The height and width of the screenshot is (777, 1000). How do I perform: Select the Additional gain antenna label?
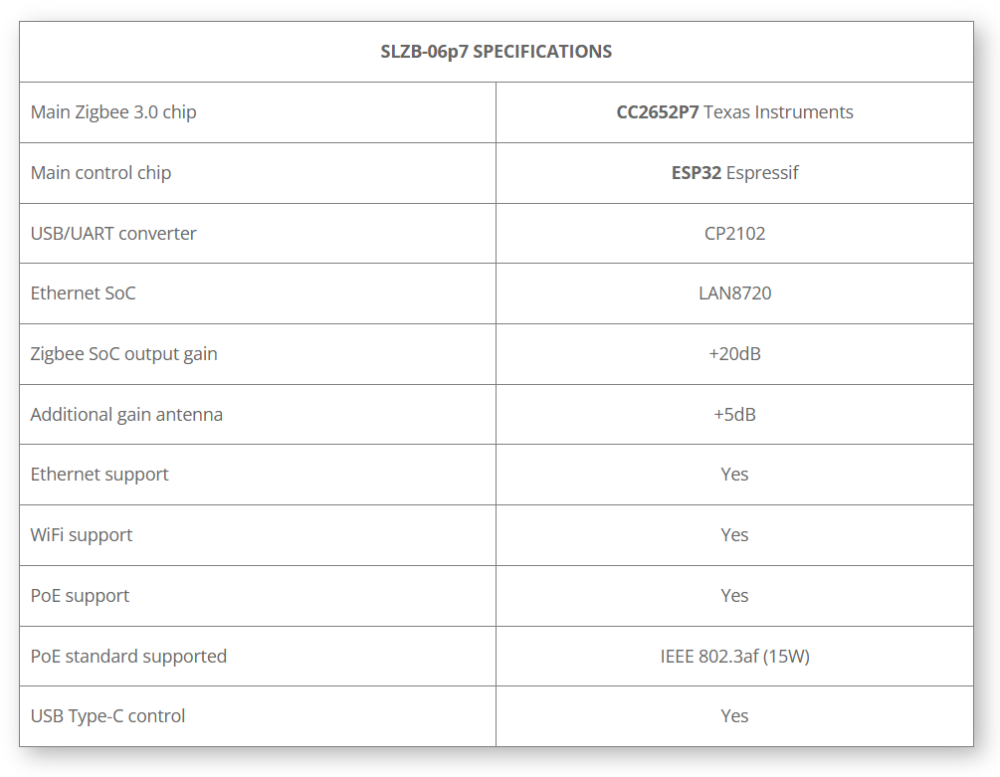pyautogui.click(x=126, y=415)
